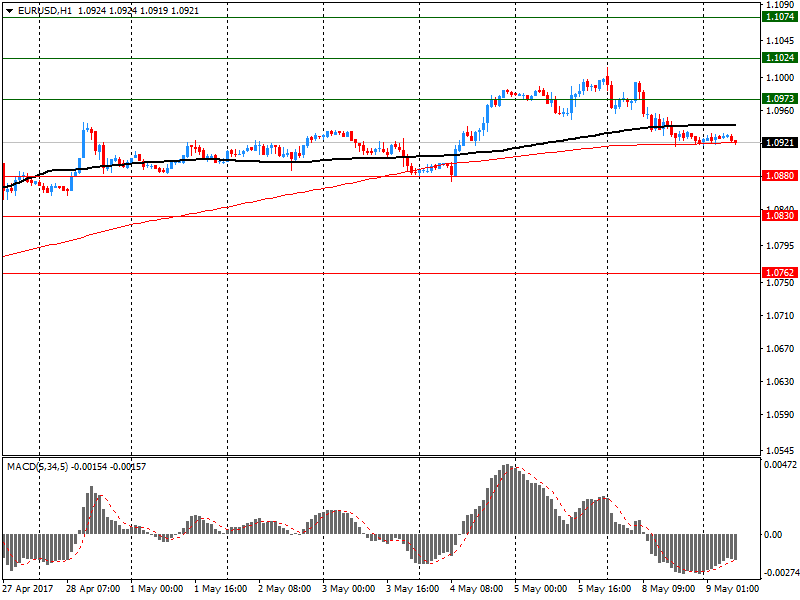Image resolution: width=800 pixels, height=600 pixels.
Task: Select the 1.0973 green resistance level label
Action: (780, 98)
